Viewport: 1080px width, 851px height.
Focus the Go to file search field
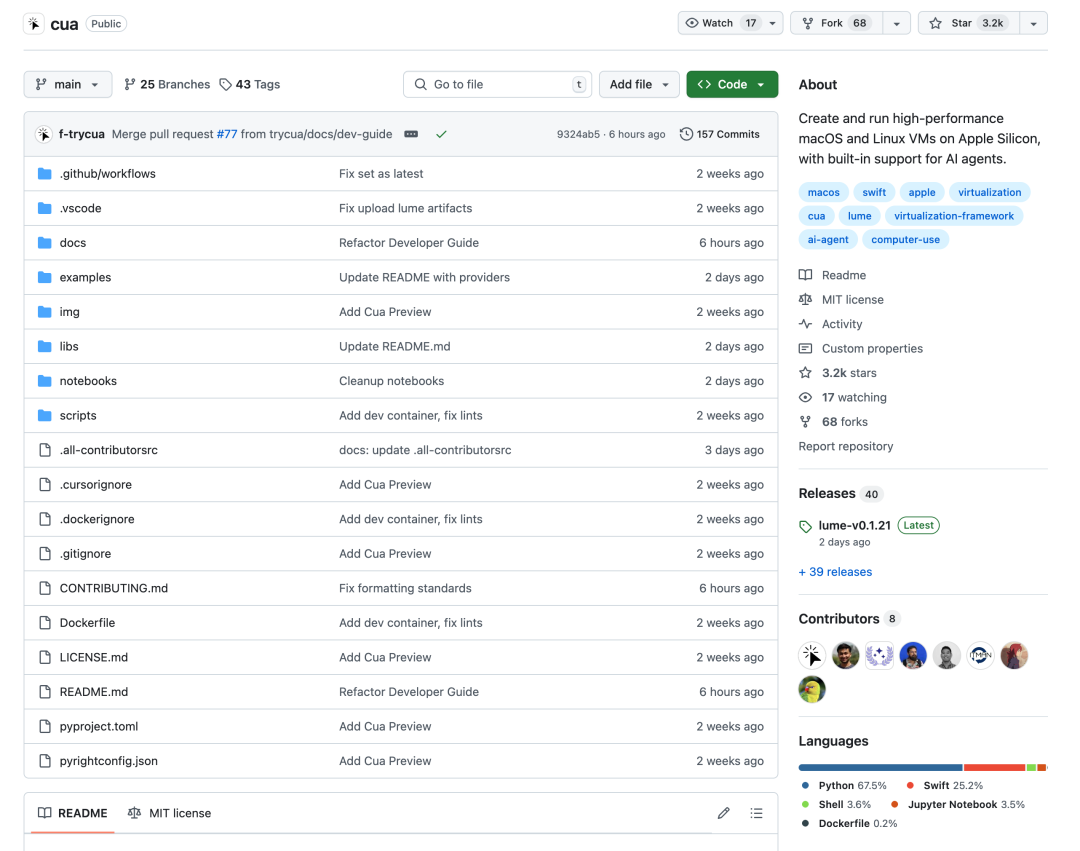pos(497,85)
